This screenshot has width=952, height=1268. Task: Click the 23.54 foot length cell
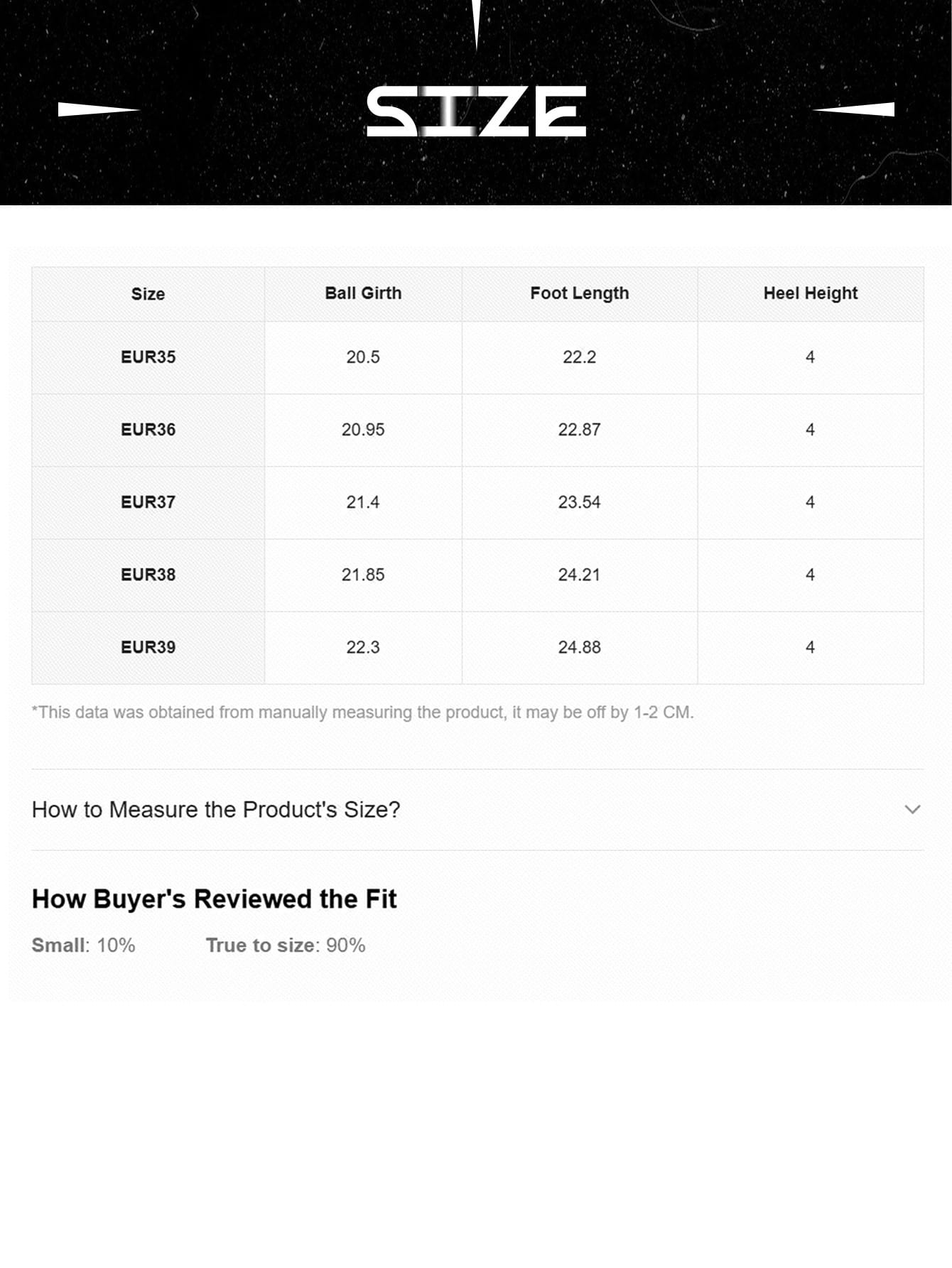pos(579,502)
